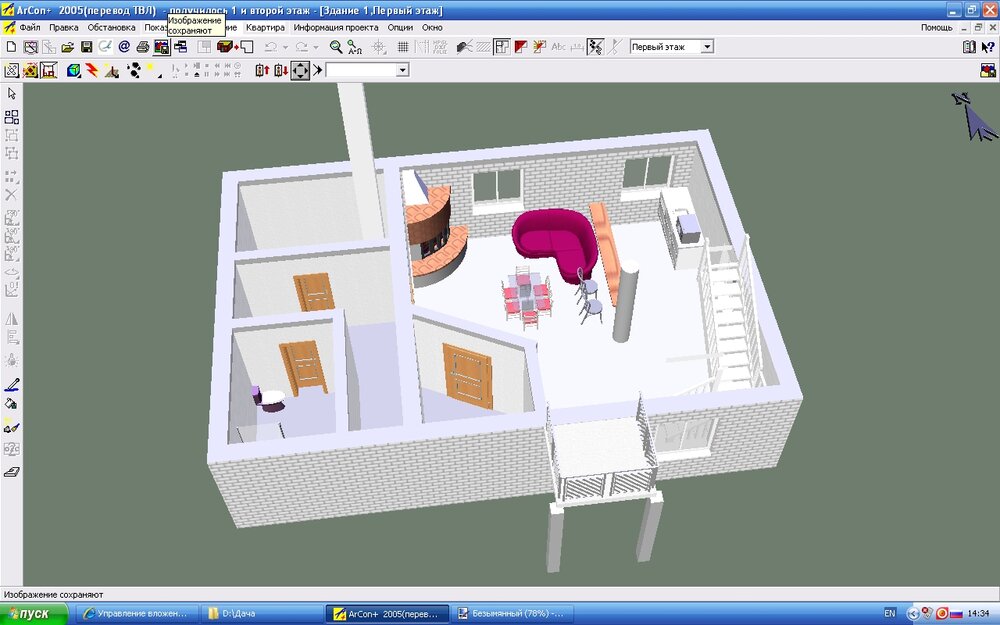This screenshot has width=1000, height=625.
Task: Click the New project icon
Action: coord(11,47)
